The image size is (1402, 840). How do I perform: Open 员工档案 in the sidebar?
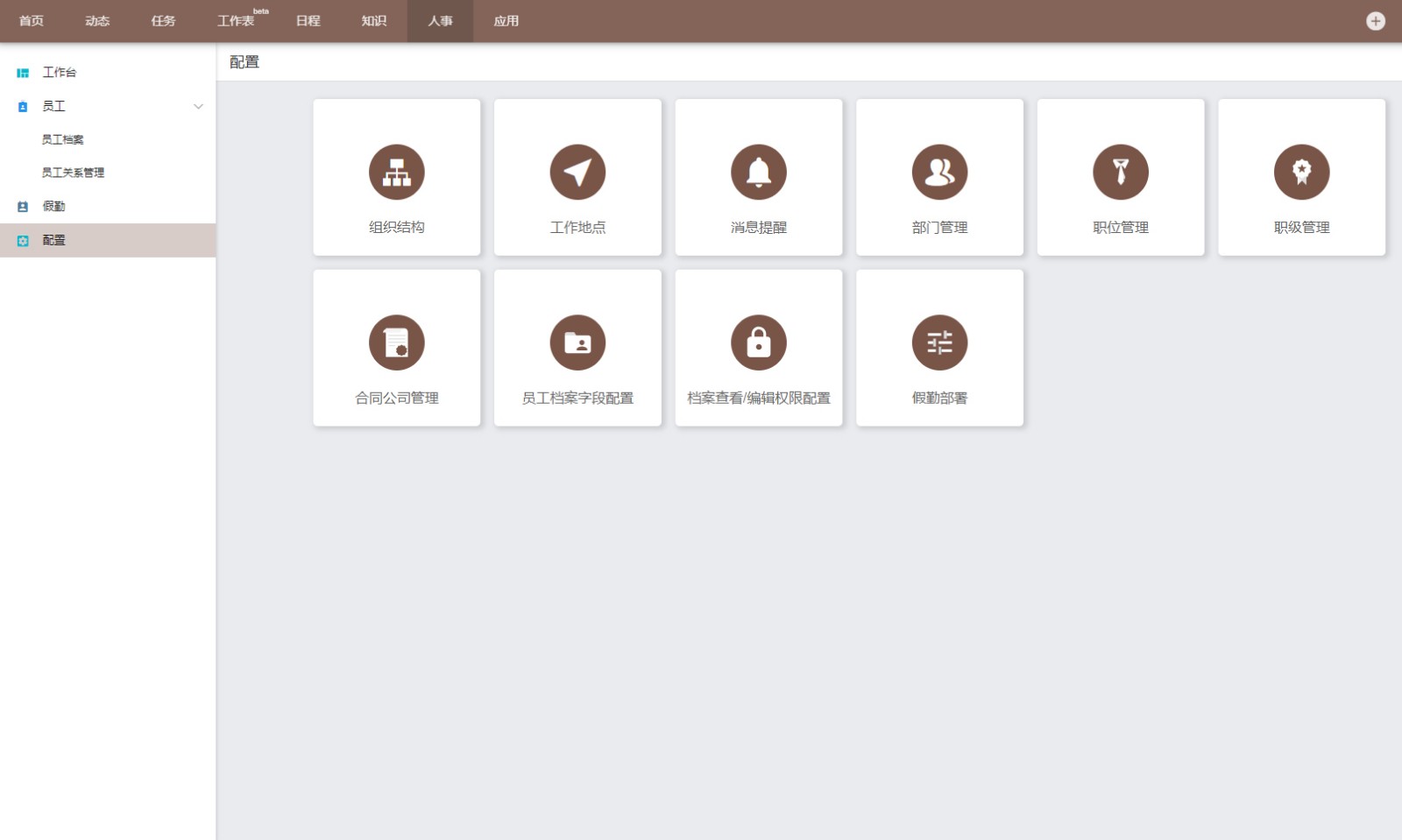coord(62,139)
